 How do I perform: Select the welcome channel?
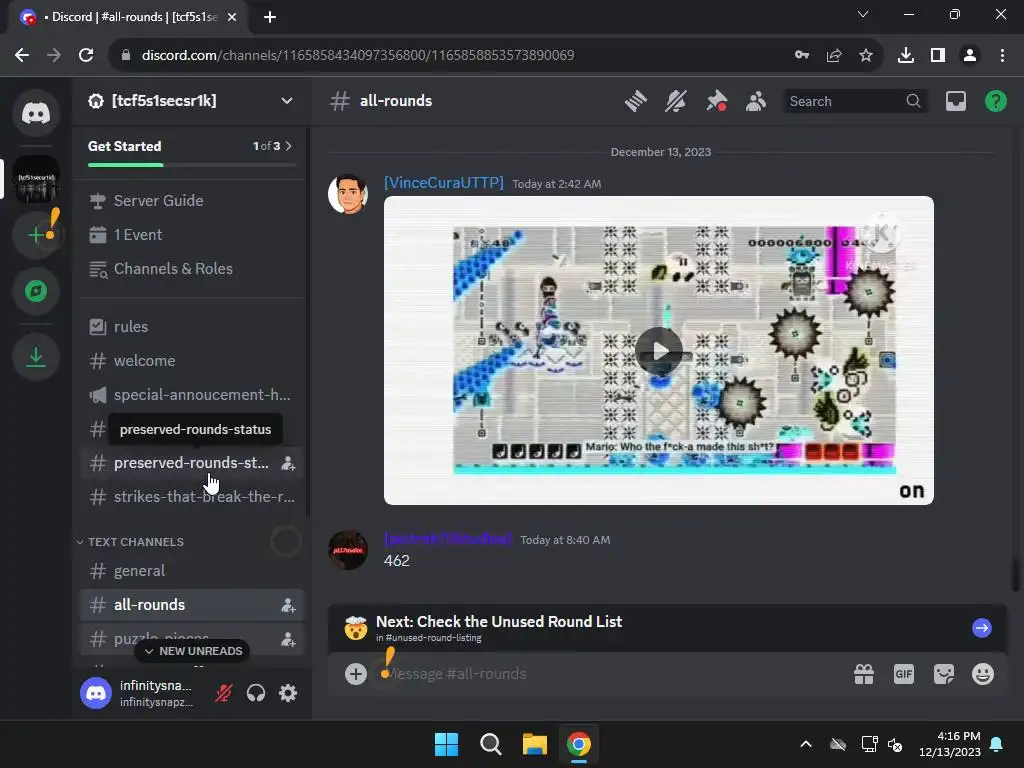191,360
